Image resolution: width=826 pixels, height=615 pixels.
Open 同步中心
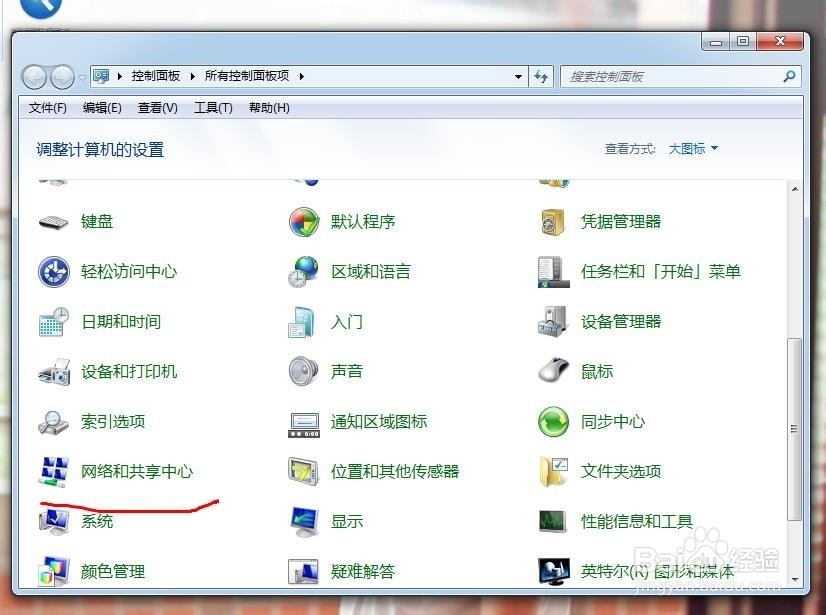pyautogui.click(x=612, y=421)
